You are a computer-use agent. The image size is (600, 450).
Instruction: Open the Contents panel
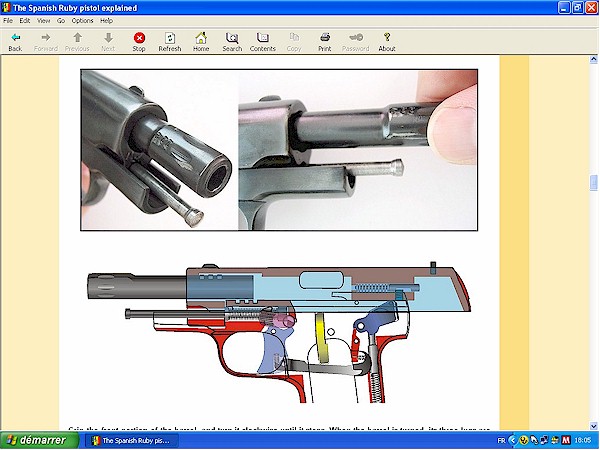(263, 42)
